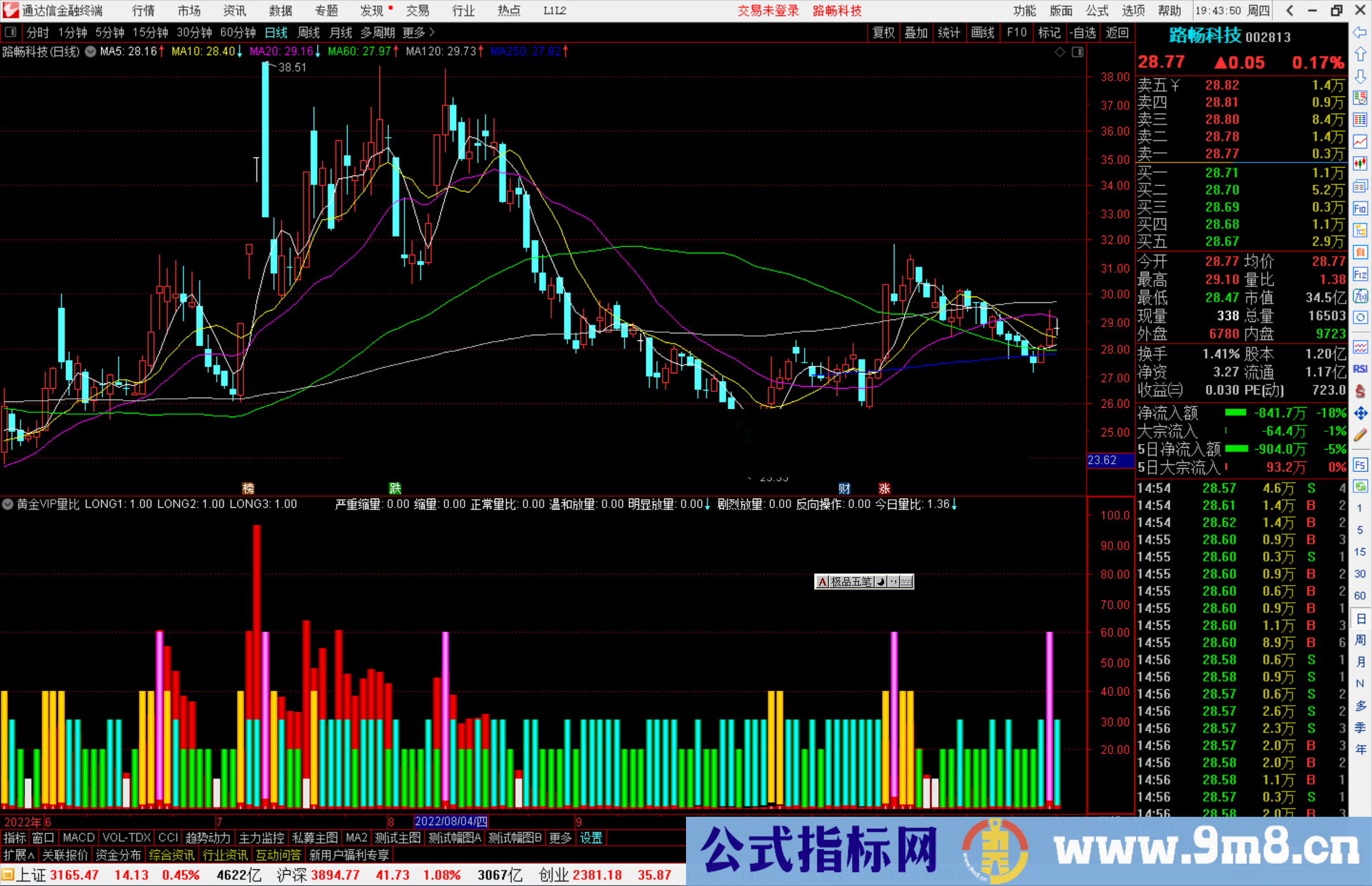This screenshot has width=1372, height=886.
Task: Click the checklist icon with checkmark in sidebar
Action: 1360,98
